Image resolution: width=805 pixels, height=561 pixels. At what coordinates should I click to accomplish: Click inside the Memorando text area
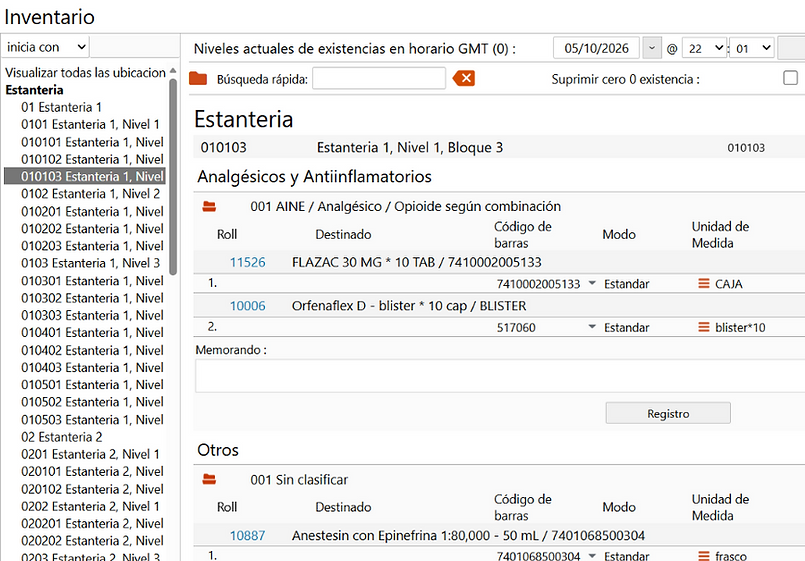click(x=500, y=376)
